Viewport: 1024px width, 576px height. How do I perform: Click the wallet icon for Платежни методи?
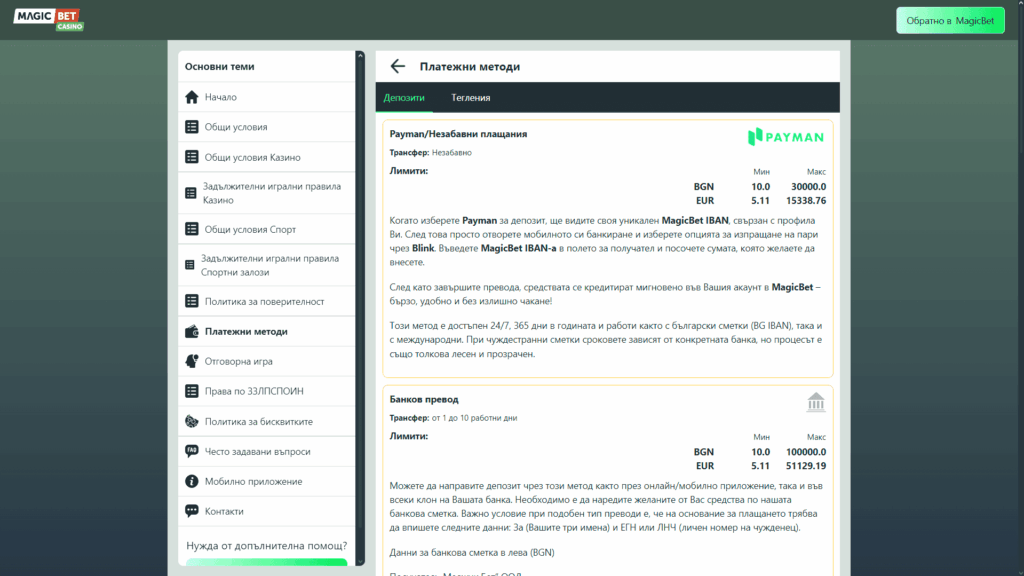[192, 331]
